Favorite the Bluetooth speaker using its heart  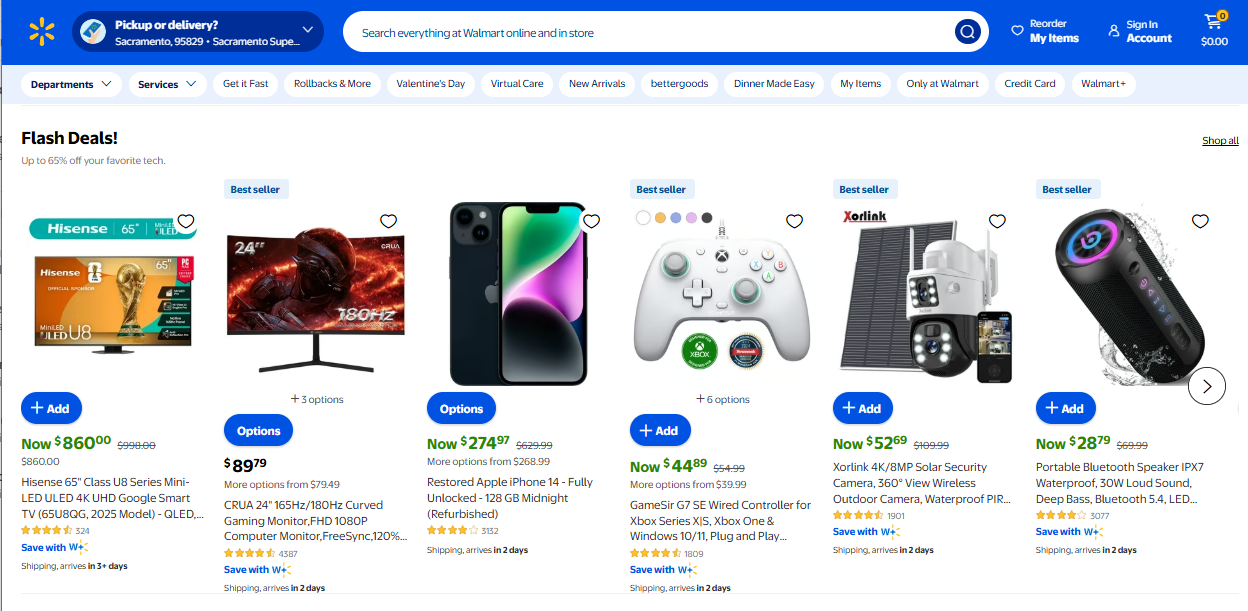pyautogui.click(x=1200, y=221)
